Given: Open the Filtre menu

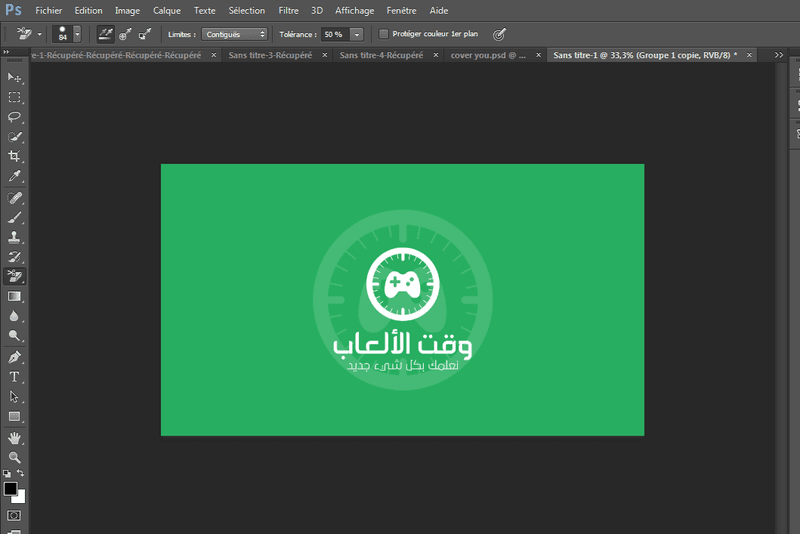Looking at the screenshot, I should click(x=288, y=10).
